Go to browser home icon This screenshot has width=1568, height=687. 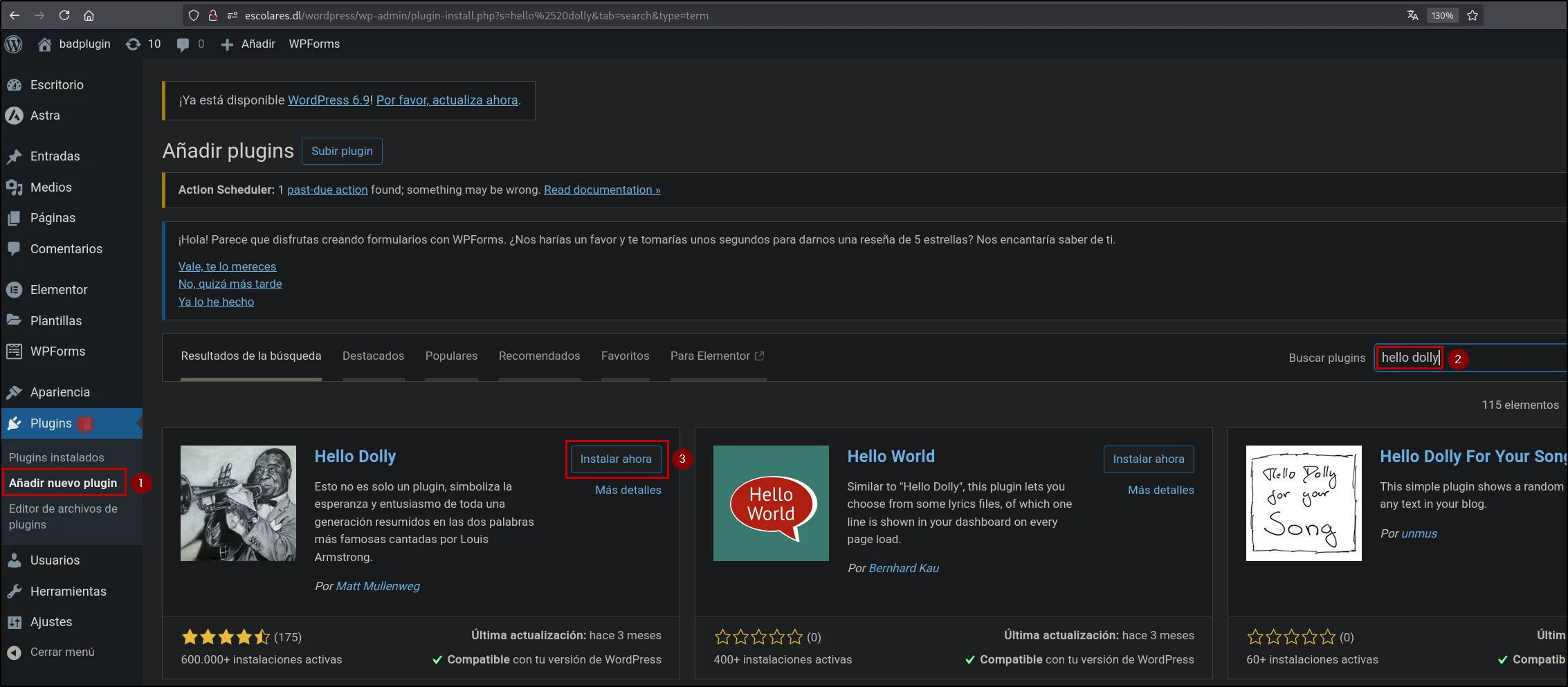pos(89,15)
